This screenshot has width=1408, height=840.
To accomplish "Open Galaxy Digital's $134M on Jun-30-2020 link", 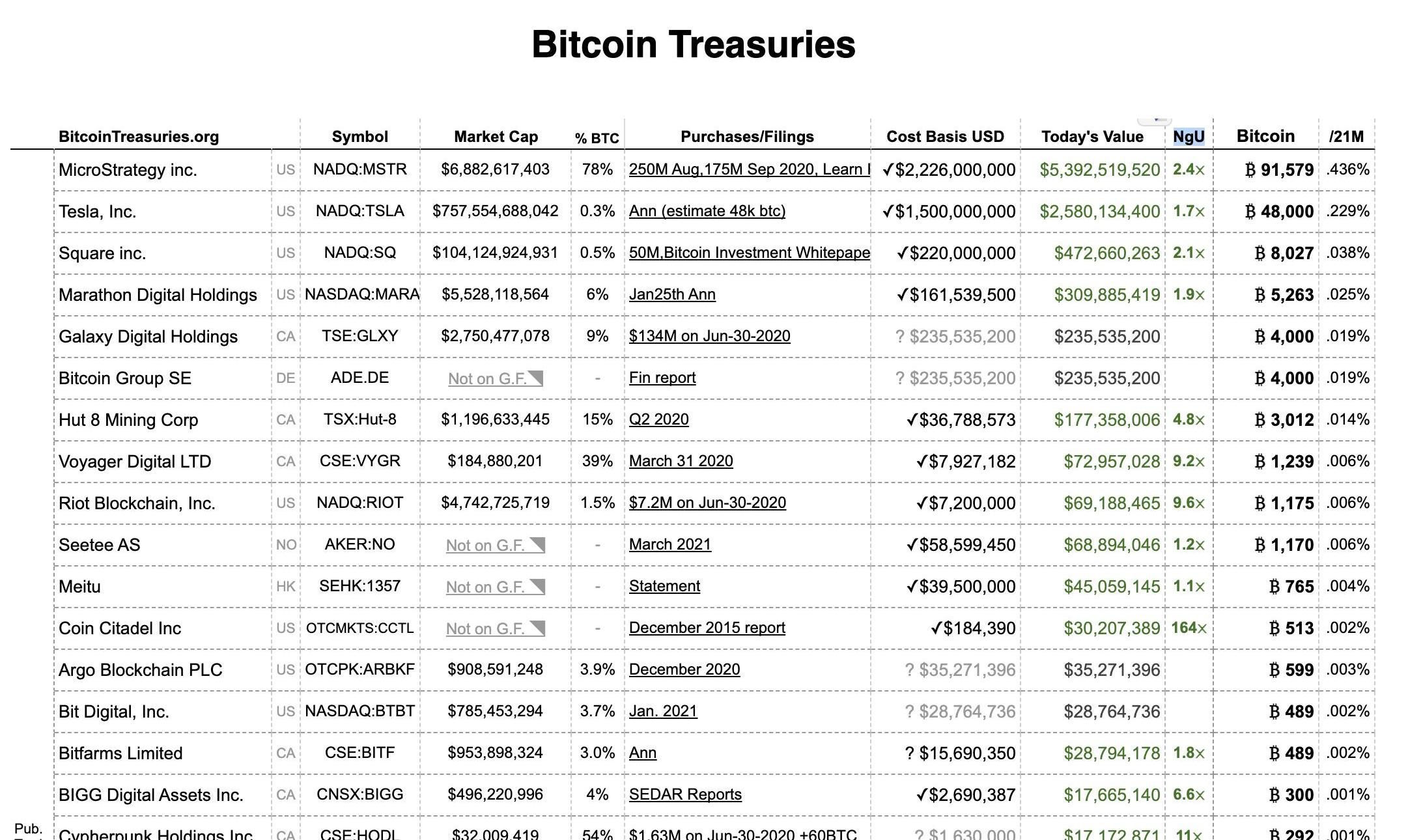I will pos(709,336).
